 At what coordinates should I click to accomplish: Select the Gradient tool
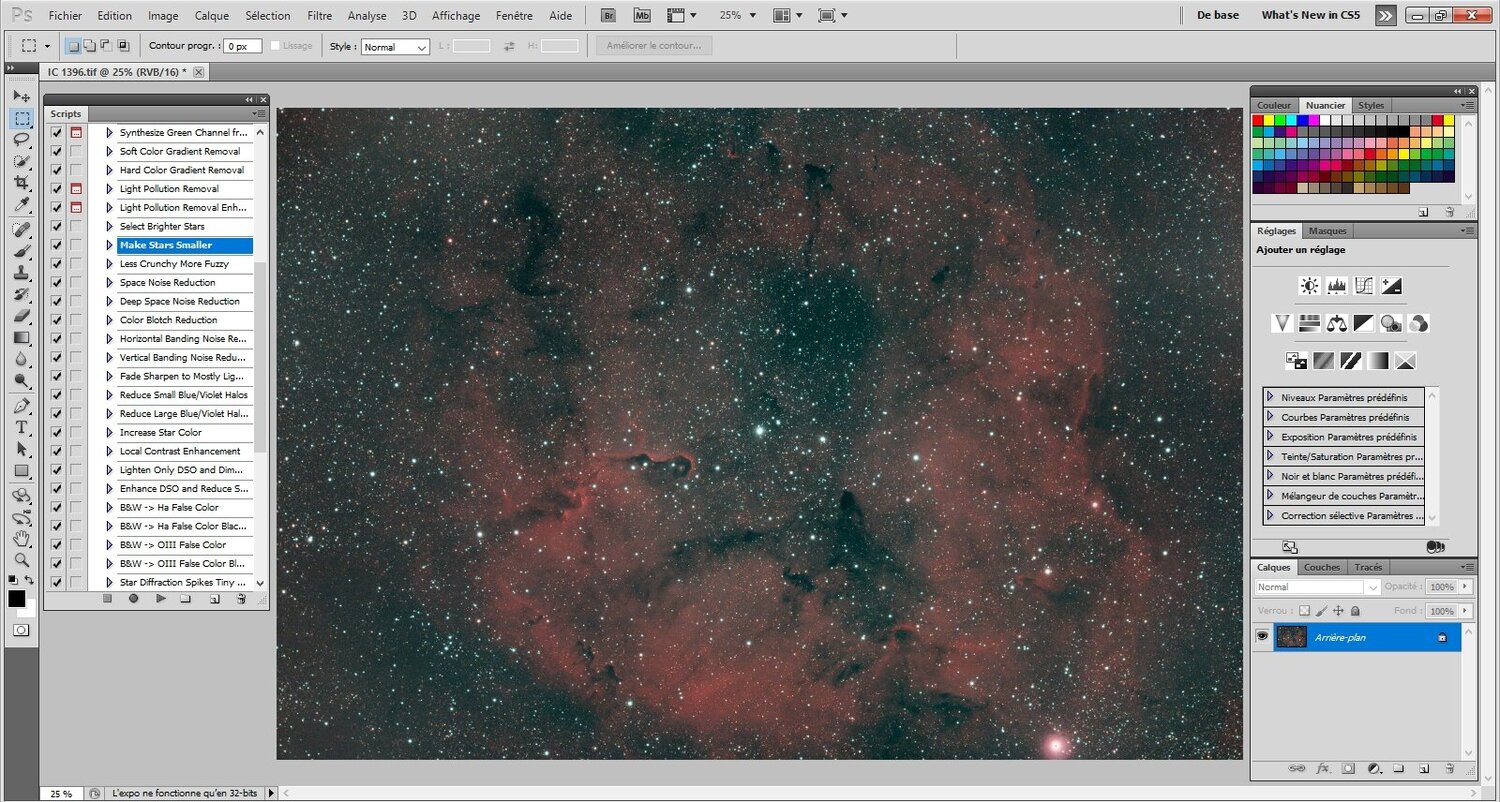click(x=21, y=338)
